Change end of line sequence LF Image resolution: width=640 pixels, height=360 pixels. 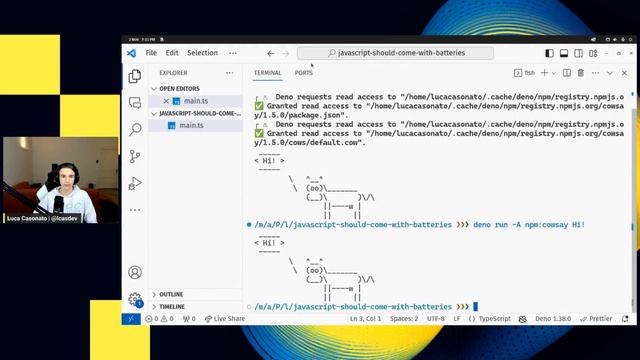456,319
